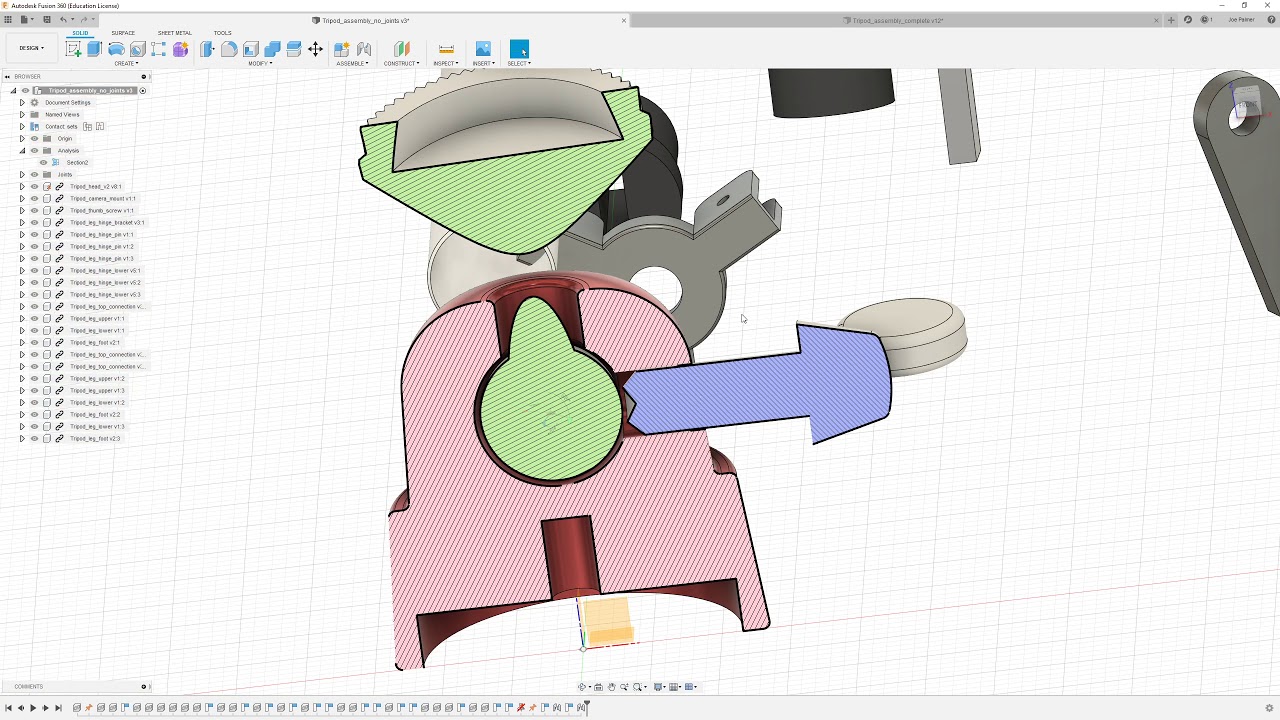
Task: Jump to the timeline beginning
Action: pyautogui.click(x=9, y=708)
